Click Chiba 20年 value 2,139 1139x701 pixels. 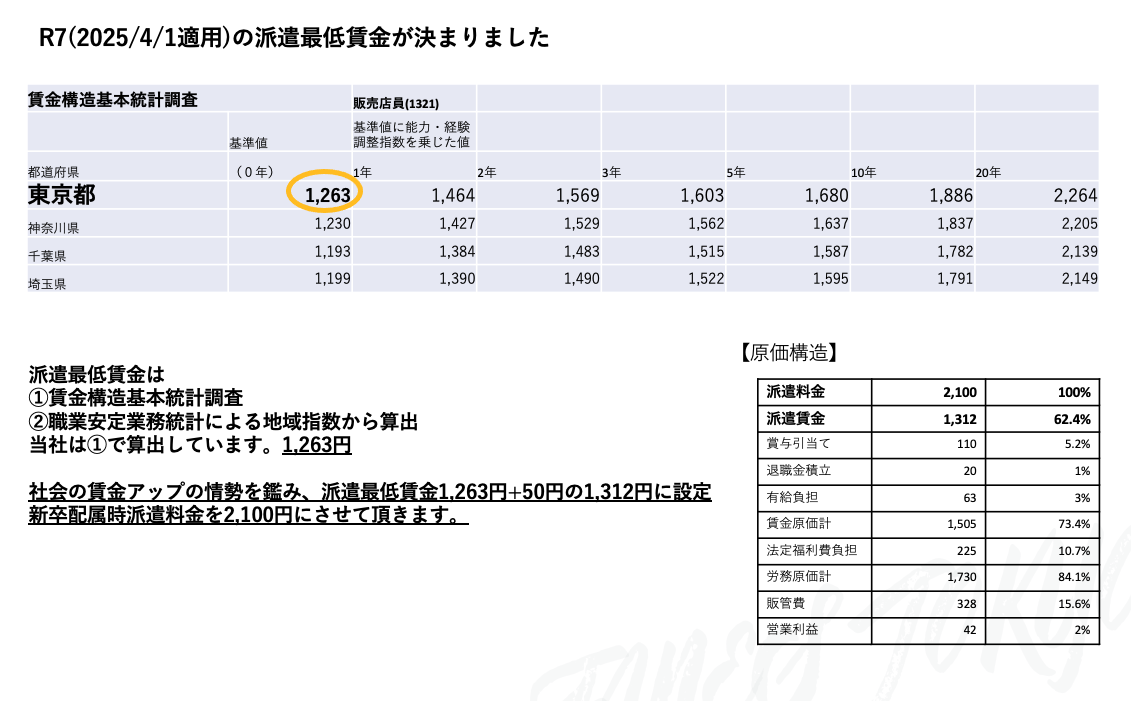[x=1079, y=251]
